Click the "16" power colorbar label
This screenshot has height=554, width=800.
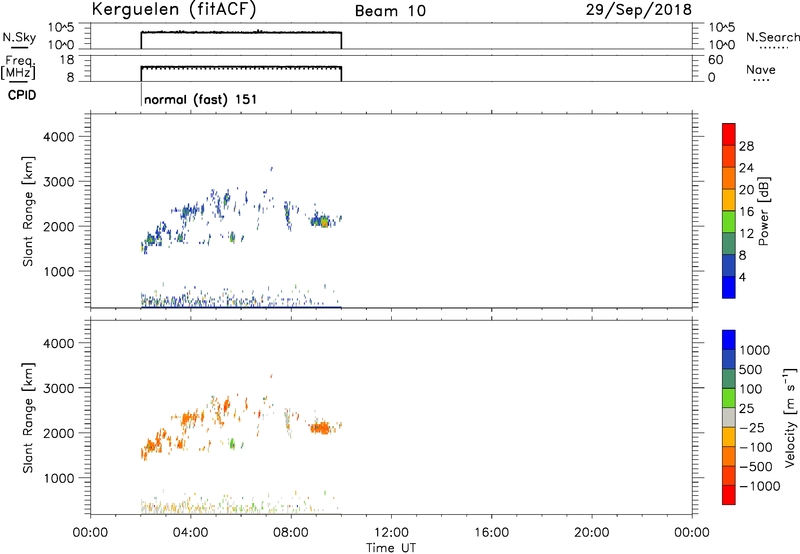pyautogui.click(x=746, y=212)
